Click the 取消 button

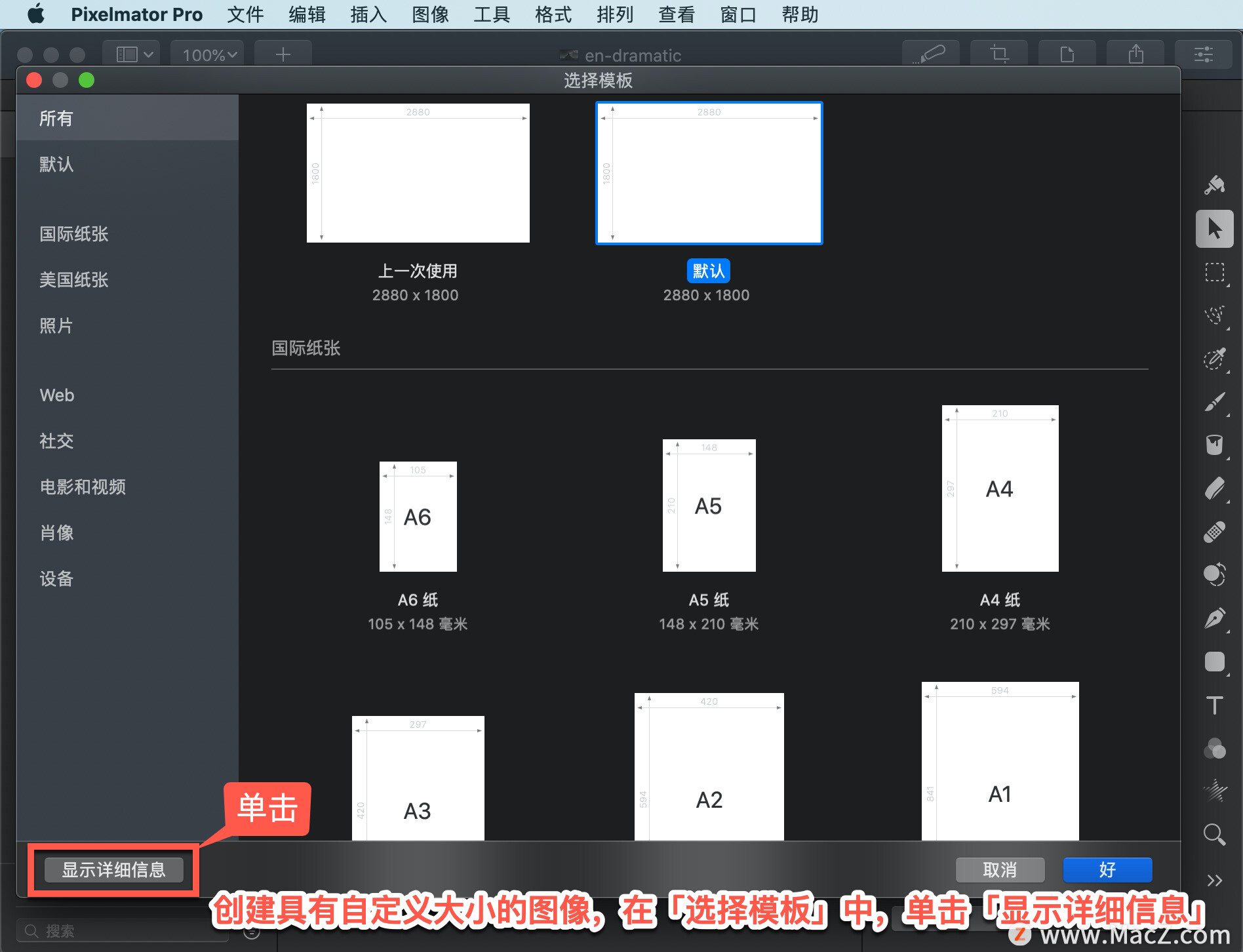point(1000,870)
